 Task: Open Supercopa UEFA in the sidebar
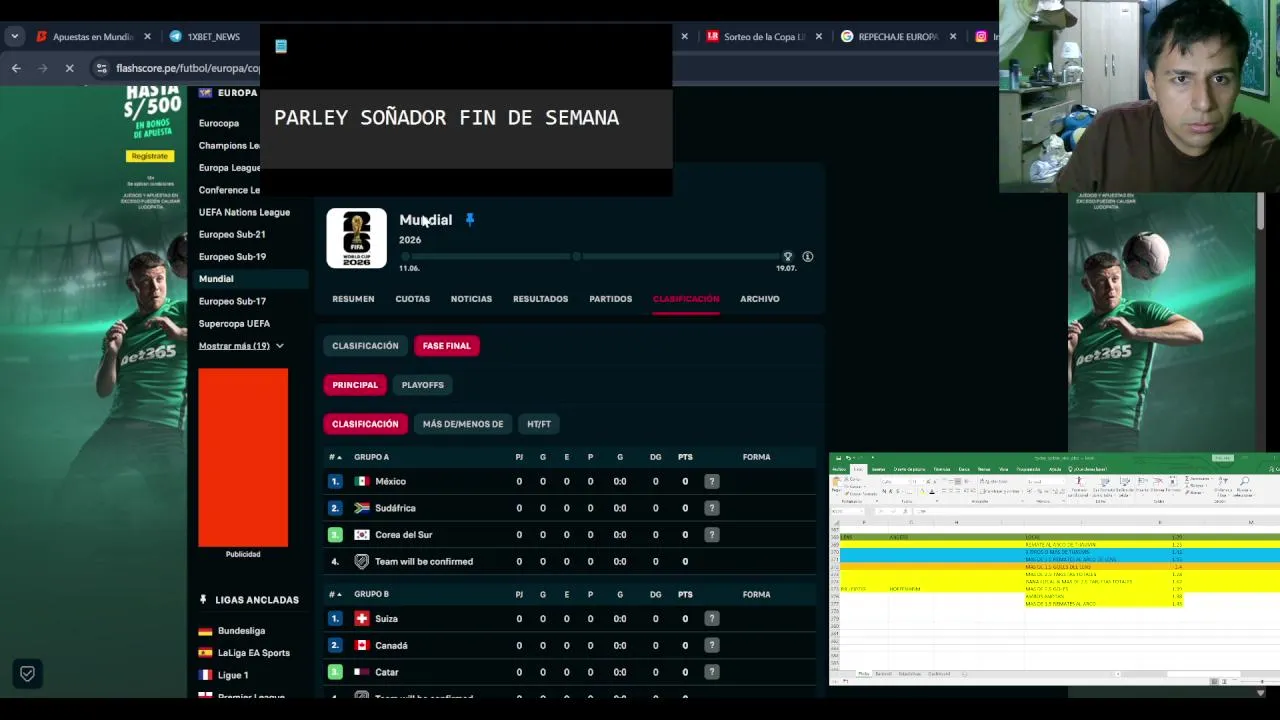tap(234, 324)
